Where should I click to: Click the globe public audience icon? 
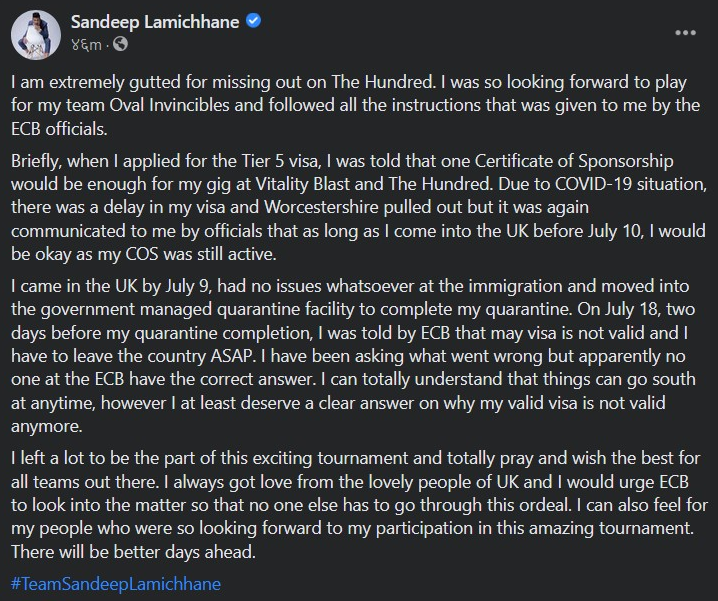pyautogui.click(x=120, y=43)
